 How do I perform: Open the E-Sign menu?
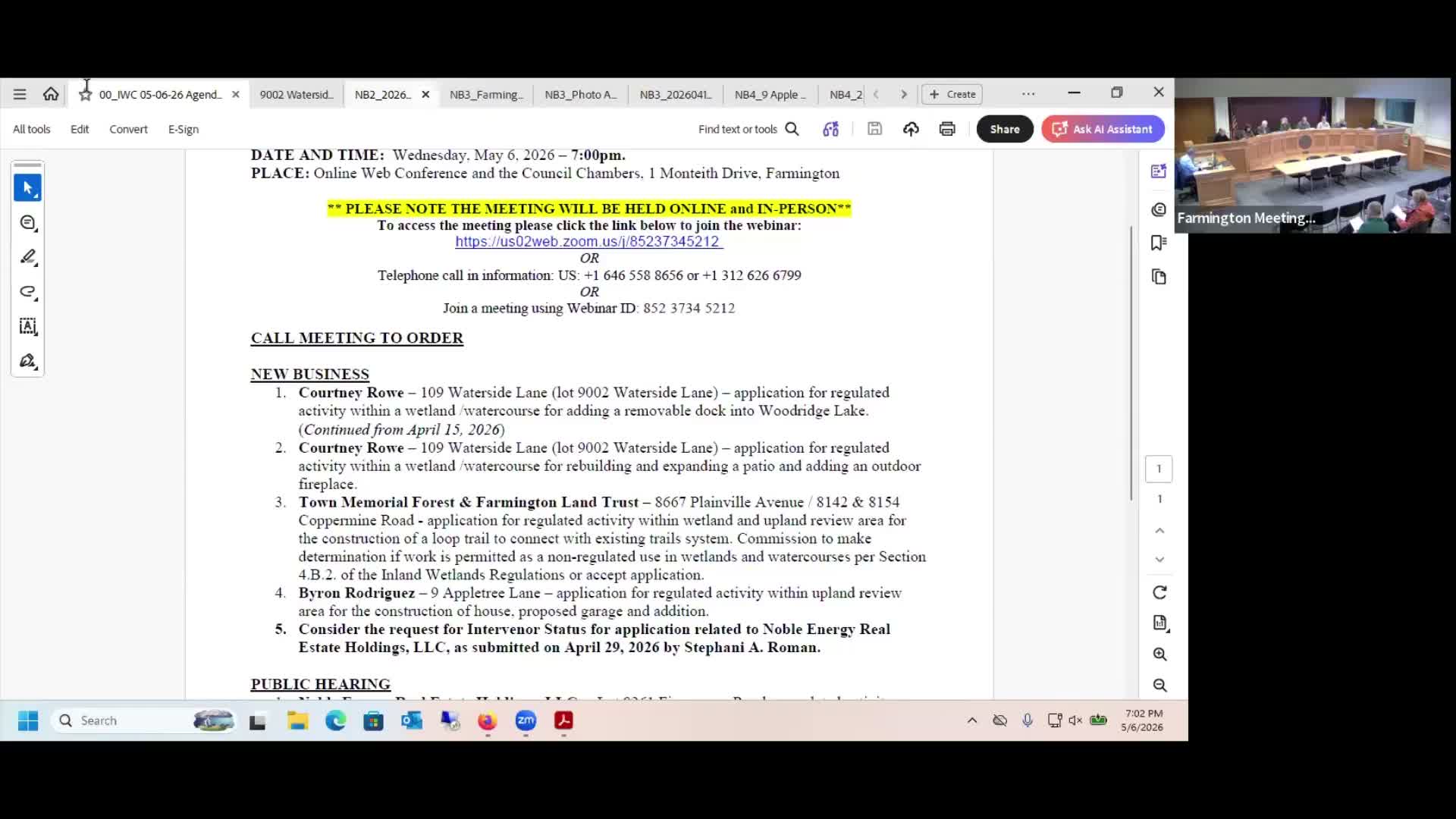click(x=184, y=129)
